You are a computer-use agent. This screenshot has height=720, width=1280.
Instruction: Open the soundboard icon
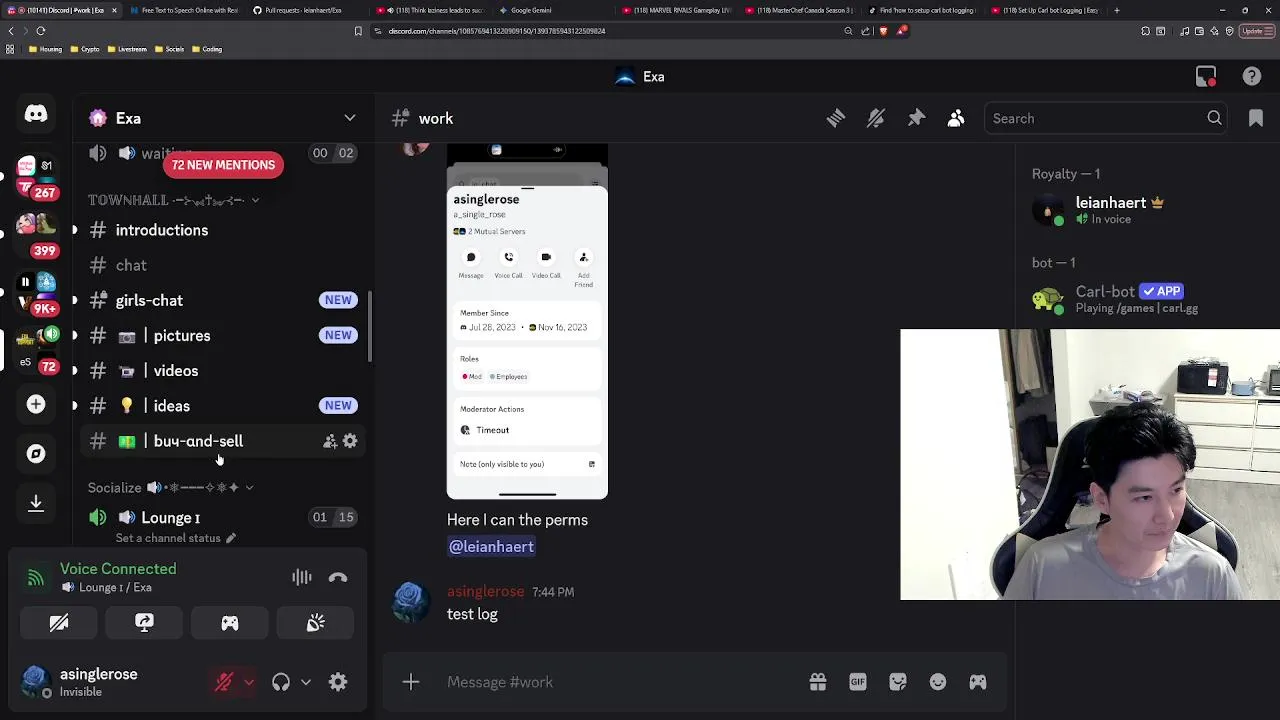pyautogui.click(x=315, y=623)
